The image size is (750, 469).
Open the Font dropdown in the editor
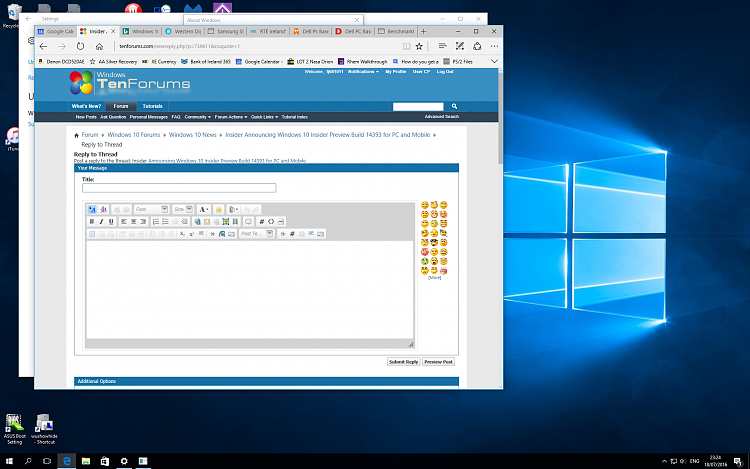pos(152,209)
